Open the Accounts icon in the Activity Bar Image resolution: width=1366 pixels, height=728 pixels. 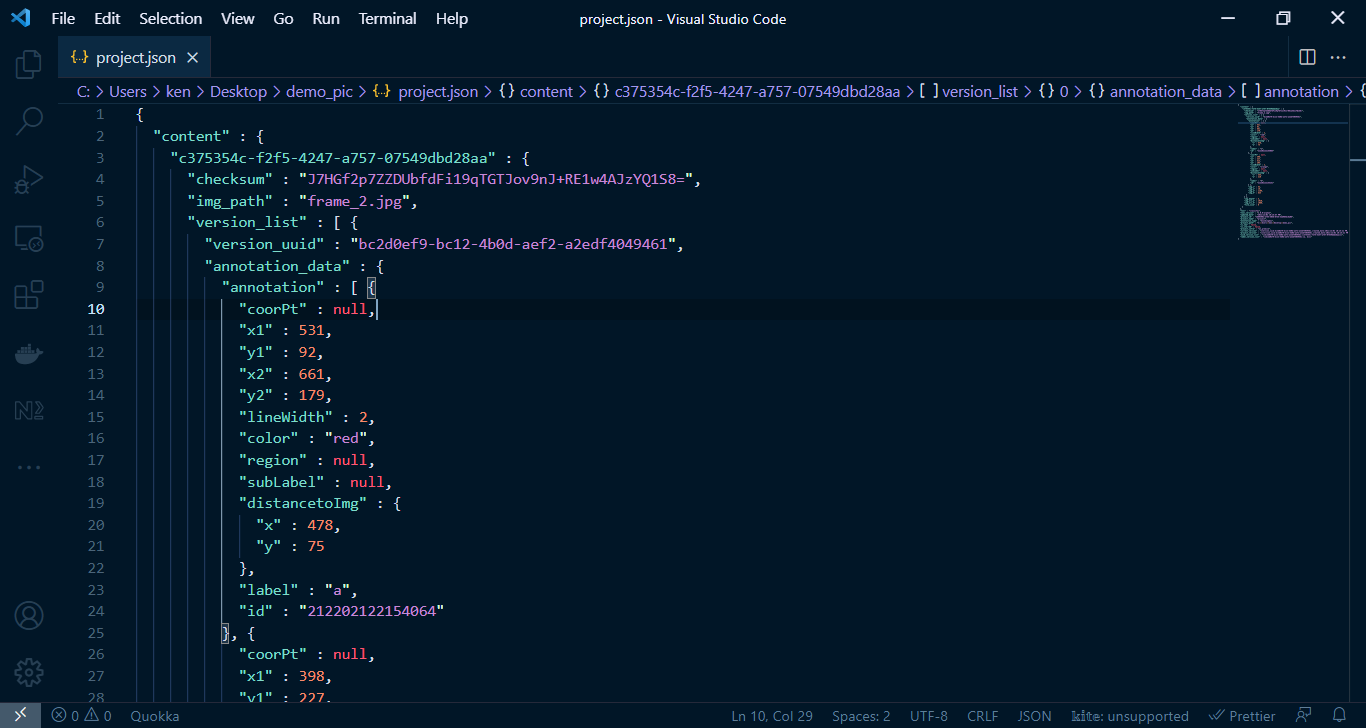coord(28,616)
